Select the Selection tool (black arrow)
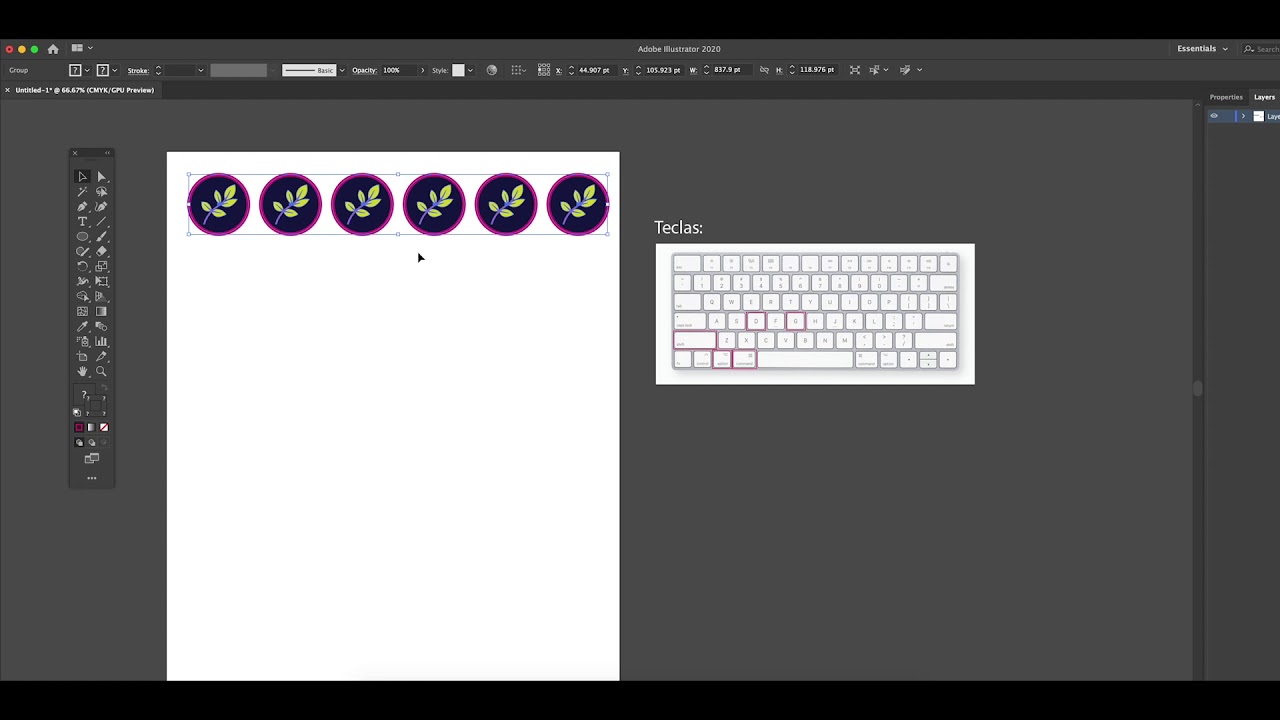The image size is (1280, 720). click(x=82, y=176)
